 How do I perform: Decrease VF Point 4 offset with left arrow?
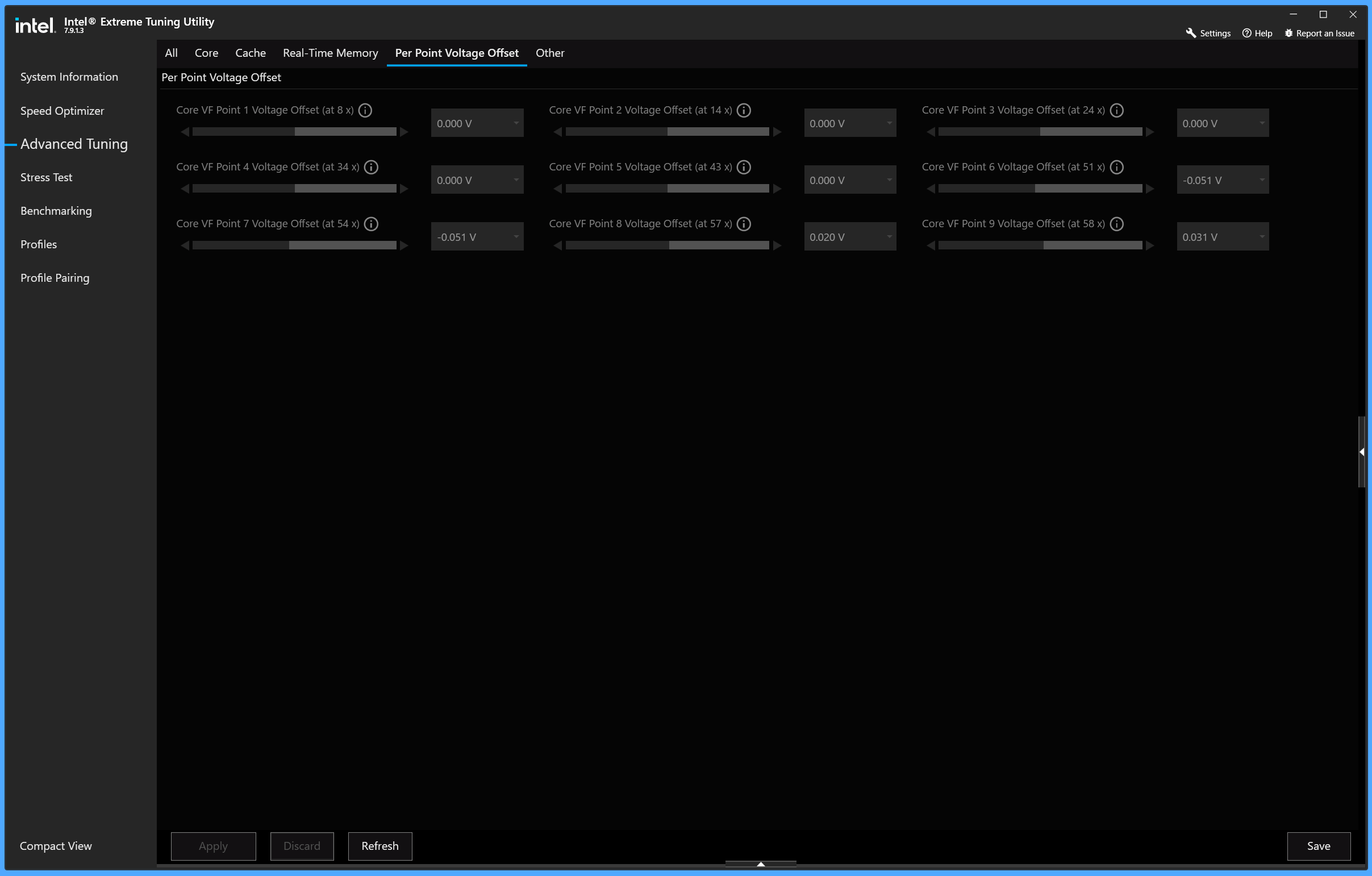(185, 189)
